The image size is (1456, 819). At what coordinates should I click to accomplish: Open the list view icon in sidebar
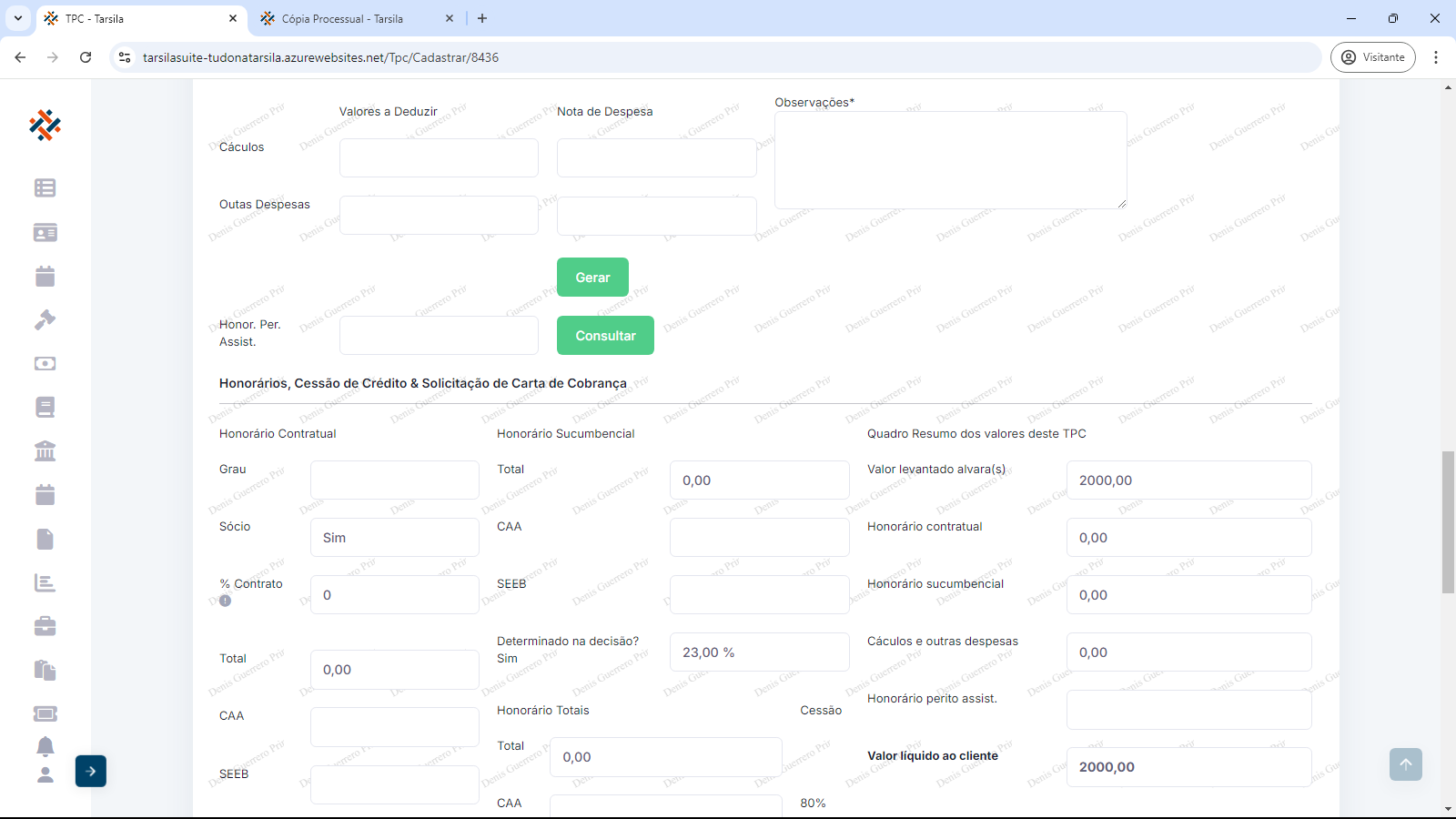pos(45,188)
